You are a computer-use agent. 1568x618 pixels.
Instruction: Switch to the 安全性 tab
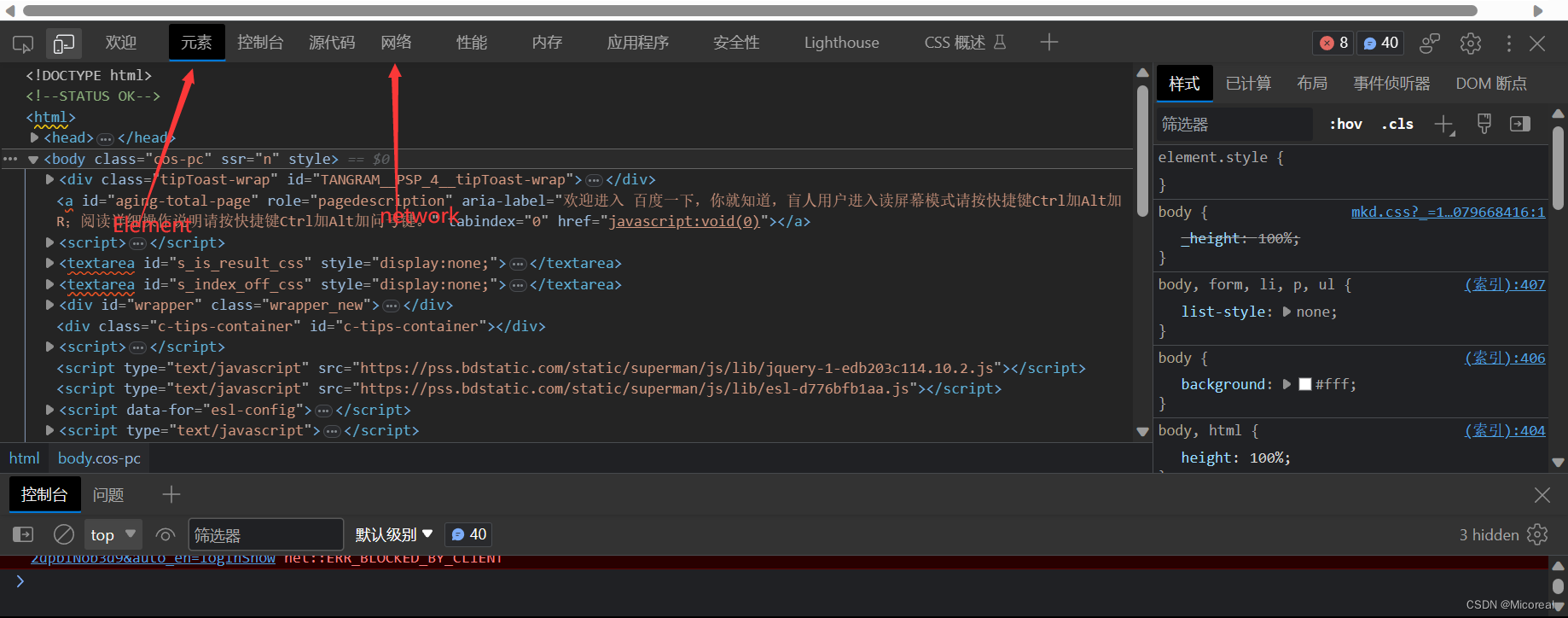[x=736, y=43]
